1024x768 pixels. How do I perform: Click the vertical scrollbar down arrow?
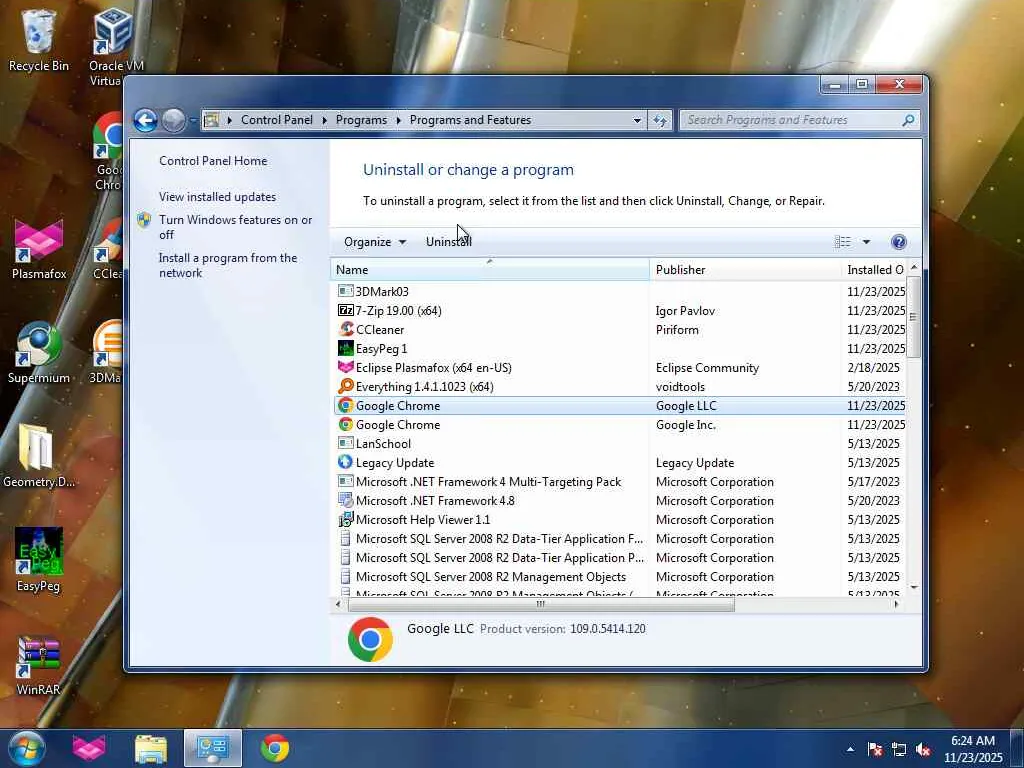(914, 588)
